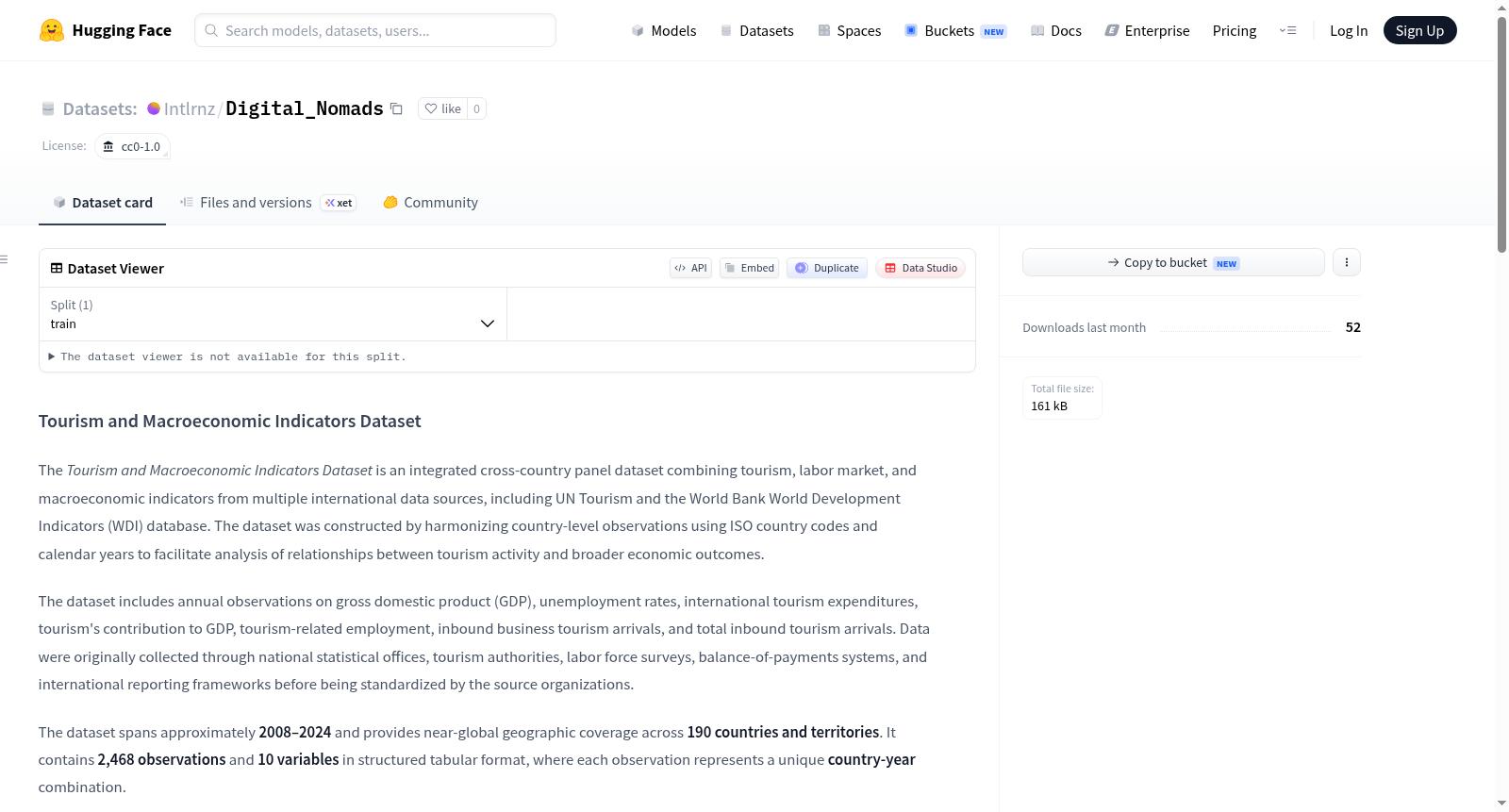
Task: Open the Split train dropdown
Action: click(x=273, y=314)
